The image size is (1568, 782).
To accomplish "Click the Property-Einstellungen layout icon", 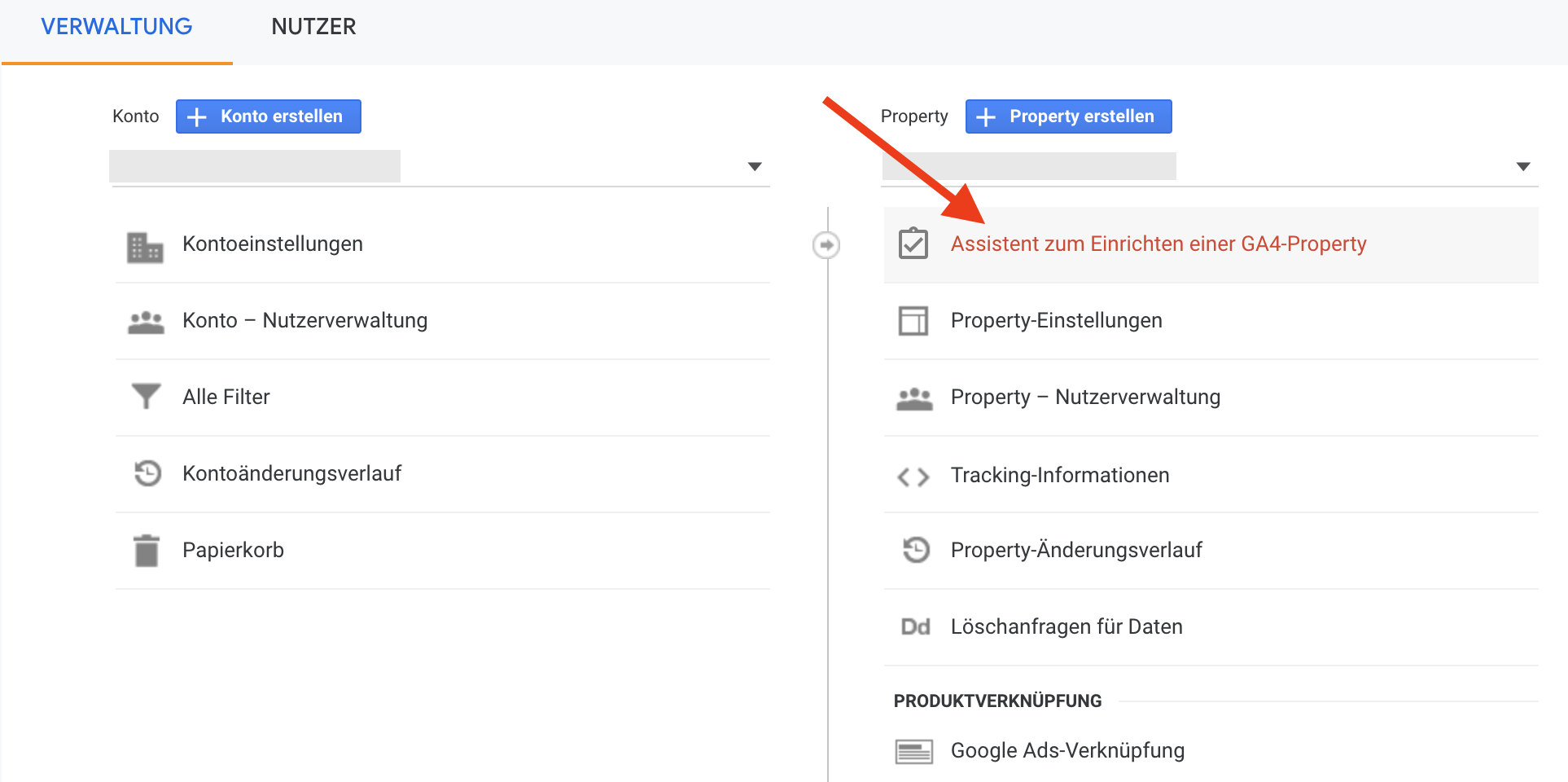I will [913, 321].
